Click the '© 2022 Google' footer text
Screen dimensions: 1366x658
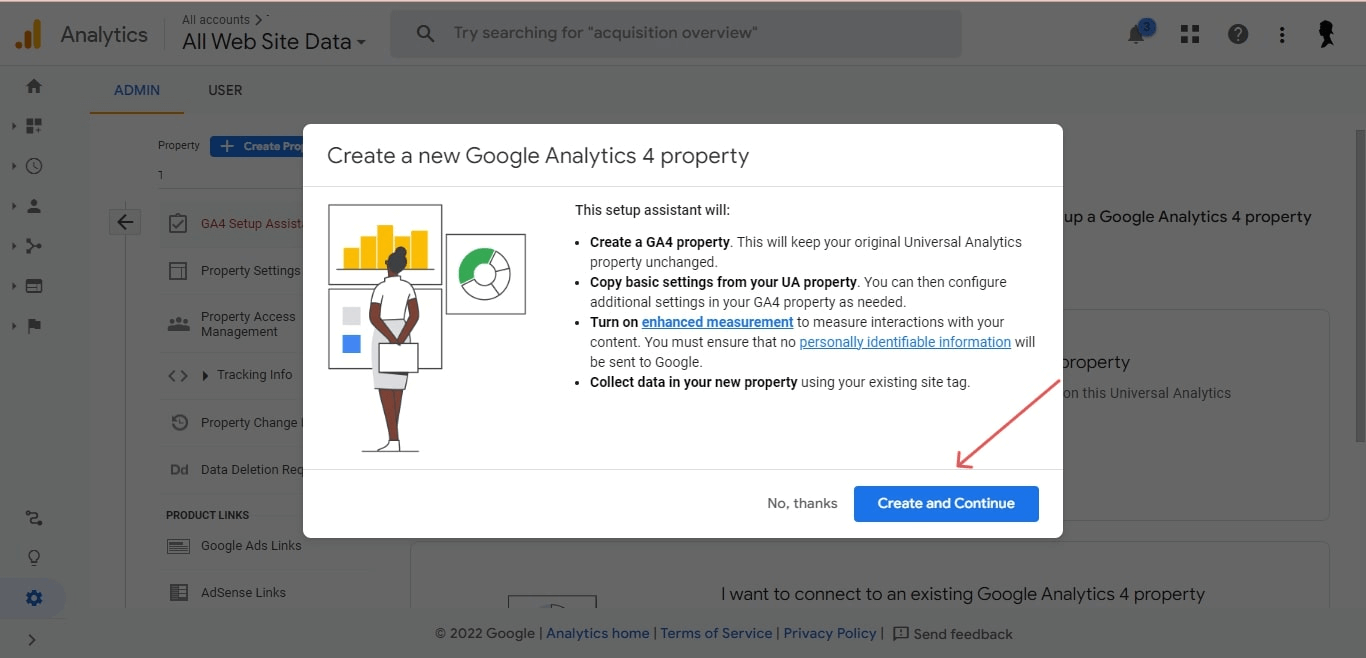(x=485, y=633)
